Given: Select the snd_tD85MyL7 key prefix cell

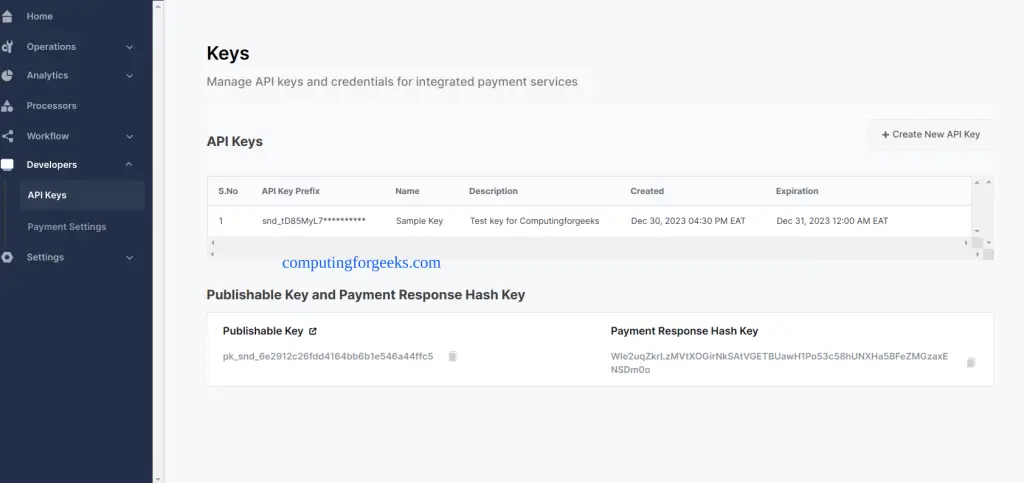Looking at the screenshot, I should (313, 221).
